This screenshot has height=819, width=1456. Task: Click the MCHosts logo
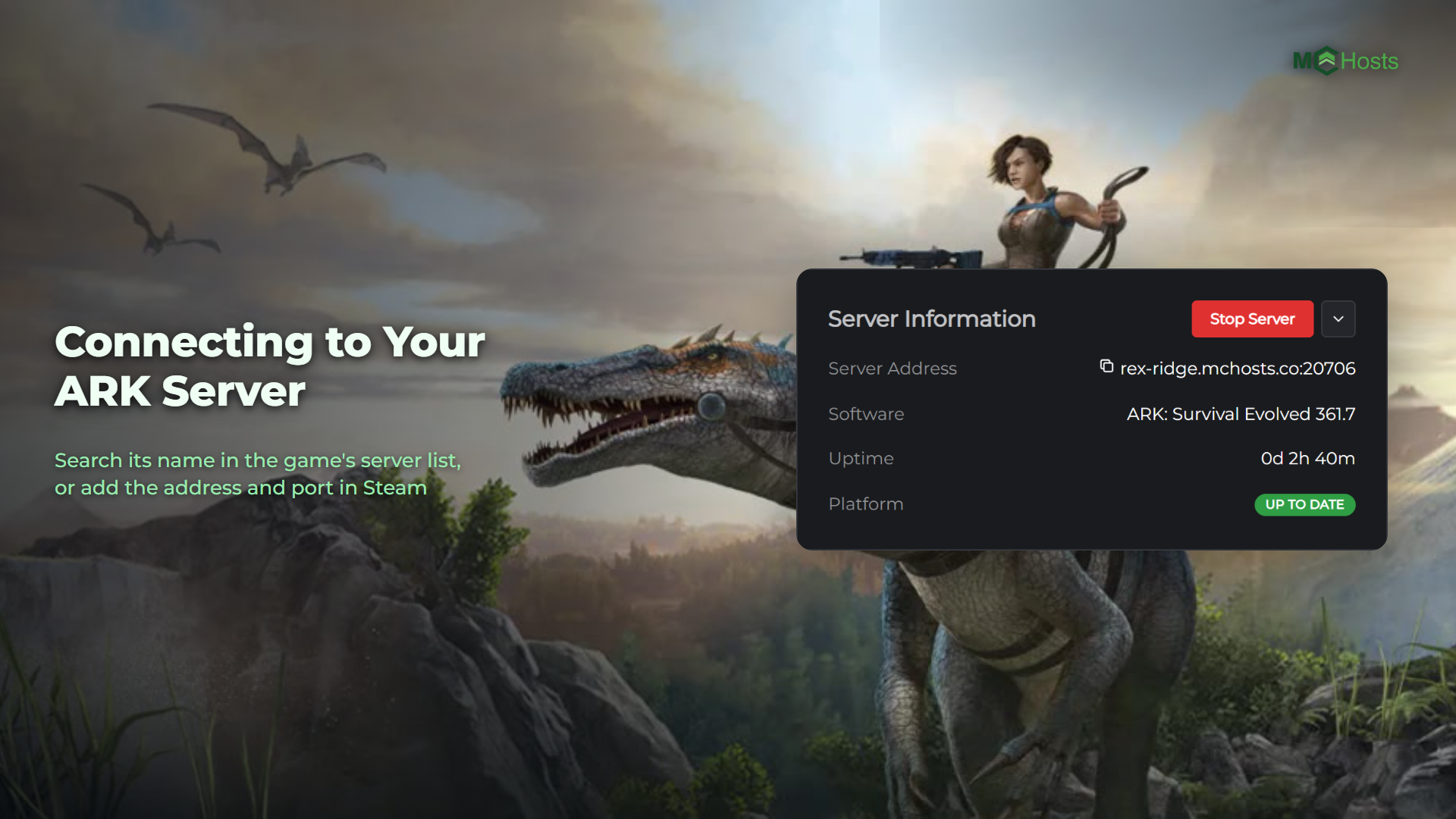coord(1345,61)
